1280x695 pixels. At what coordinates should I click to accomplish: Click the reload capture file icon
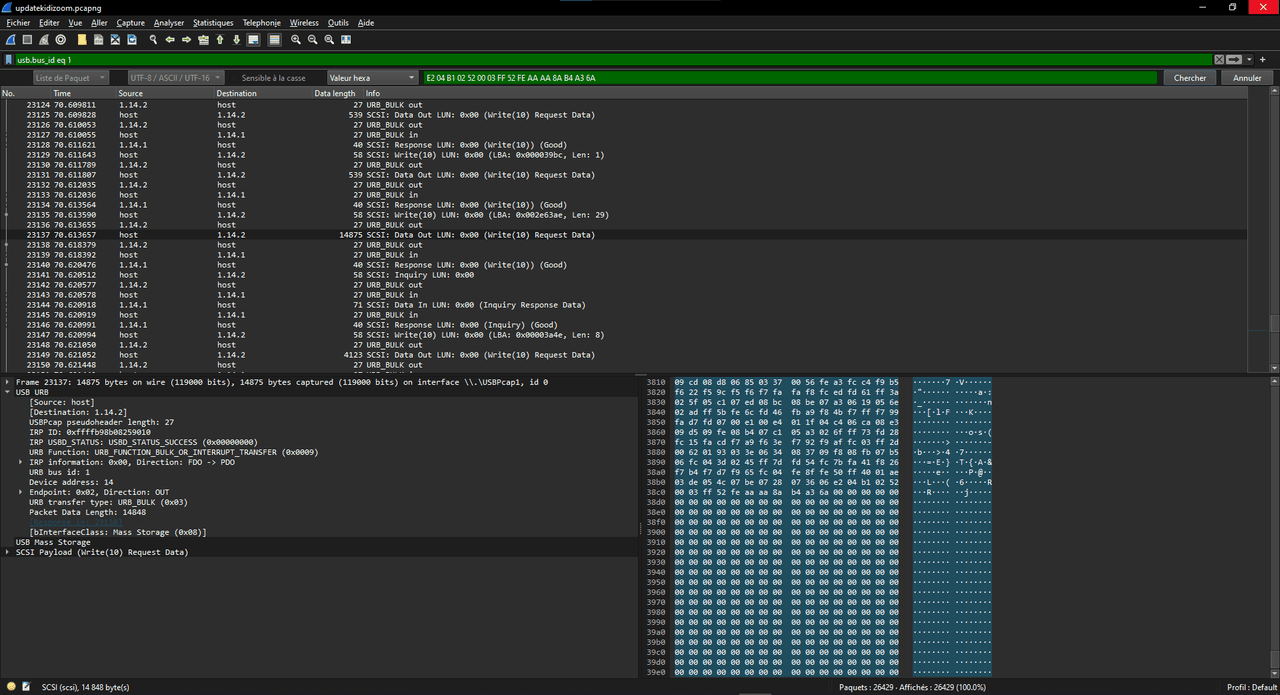point(132,40)
